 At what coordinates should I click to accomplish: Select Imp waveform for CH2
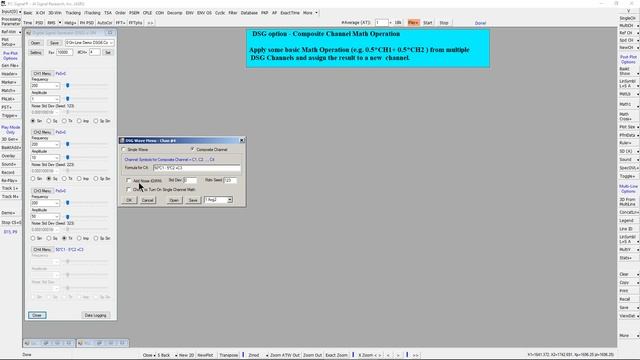tap(80, 179)
